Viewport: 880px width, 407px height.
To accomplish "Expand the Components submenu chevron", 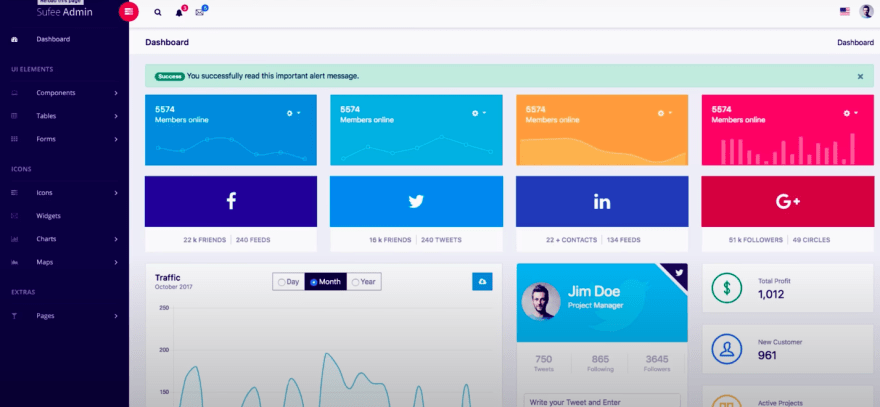I will (x=116, y=93).
